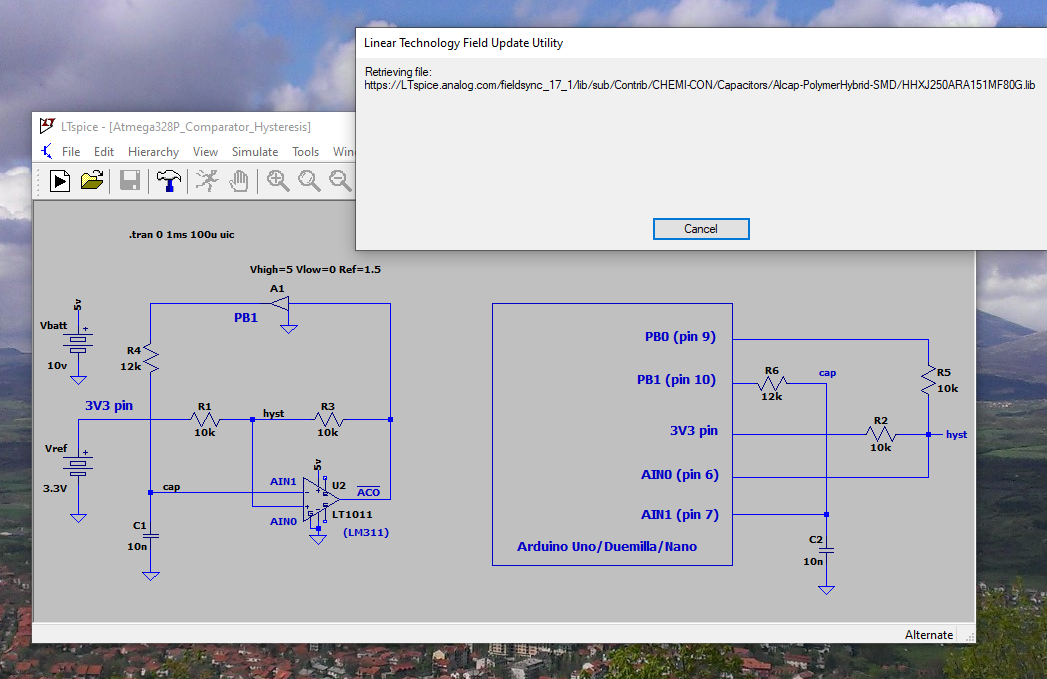This screenshot has width=1047, height=679.
Task: Click the ACO output label
Action: coord(369,492)
